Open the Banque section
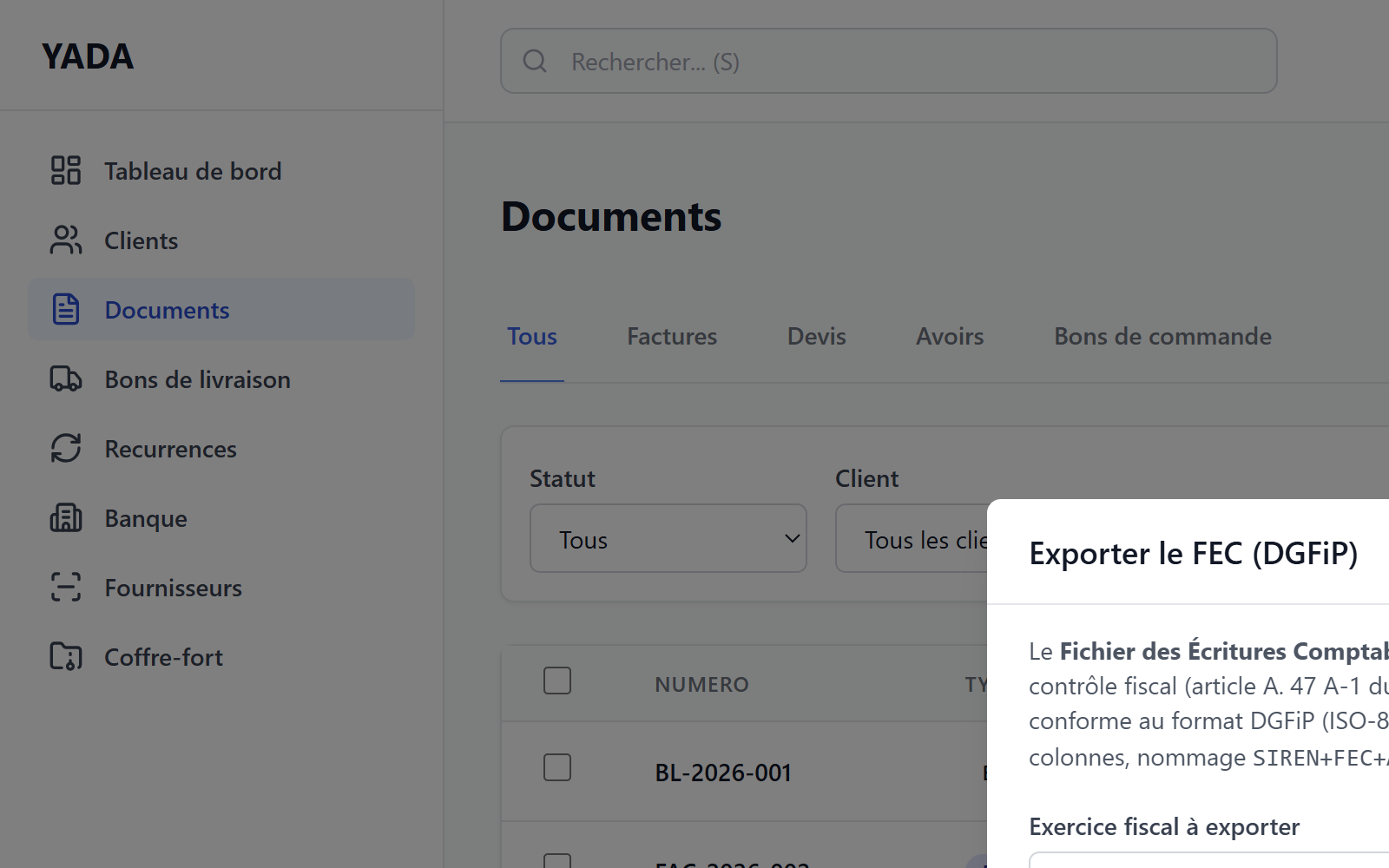This screenshot has height=868, width=1389. tap(221, 518)
